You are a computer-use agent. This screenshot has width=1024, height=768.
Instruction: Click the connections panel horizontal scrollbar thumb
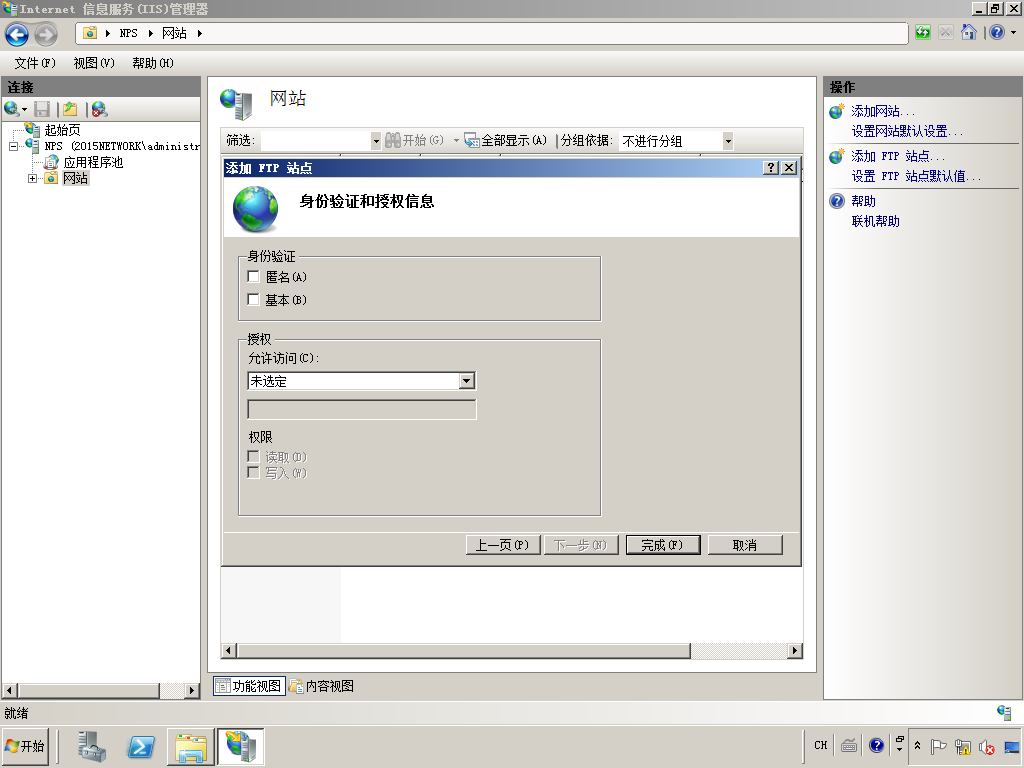click(x=88, y=690)
